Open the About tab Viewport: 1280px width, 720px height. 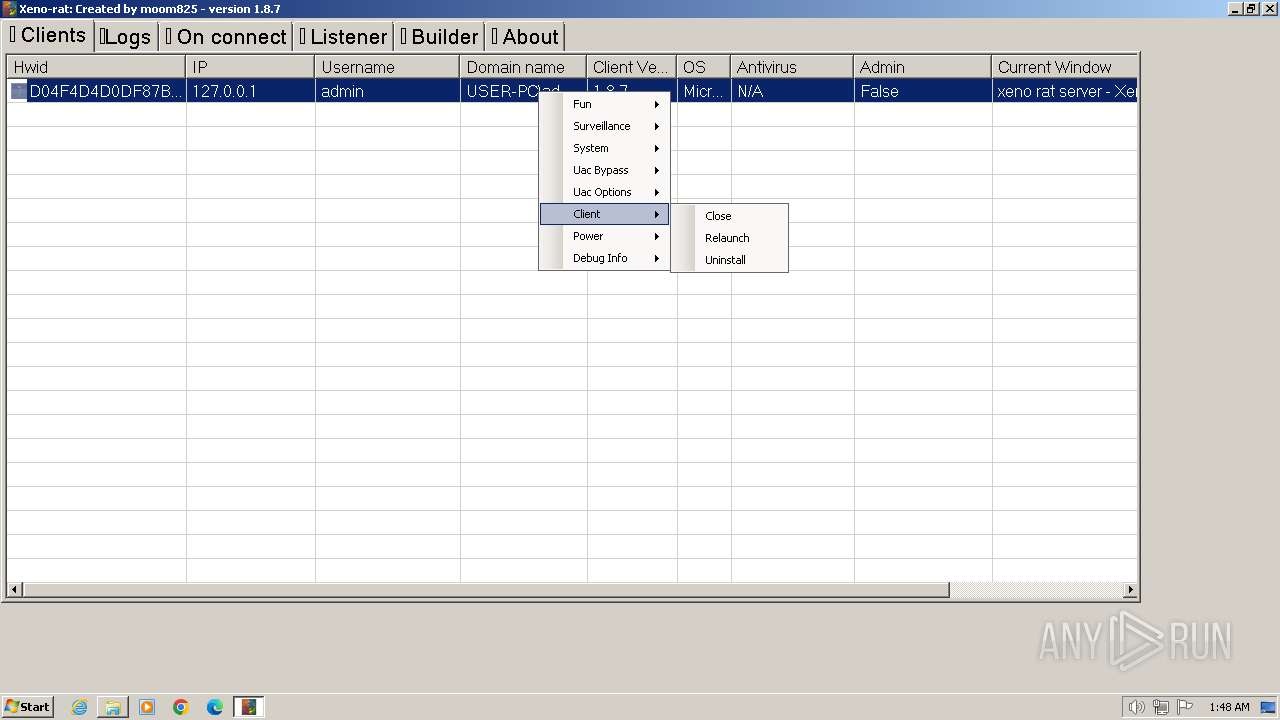525,37
